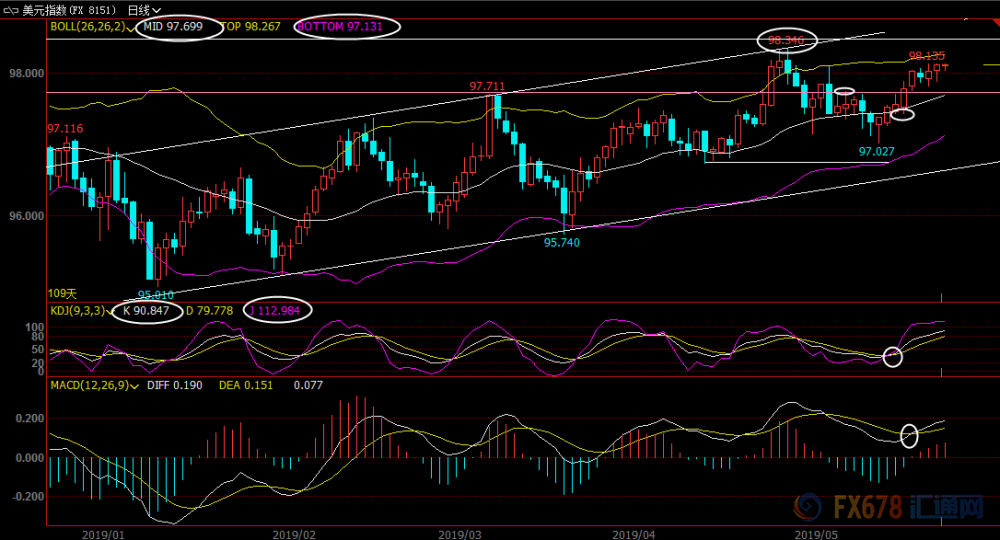Click the 2019/01 date axis label
This screenshot has width=1000, height=540.
coord(103,534)
